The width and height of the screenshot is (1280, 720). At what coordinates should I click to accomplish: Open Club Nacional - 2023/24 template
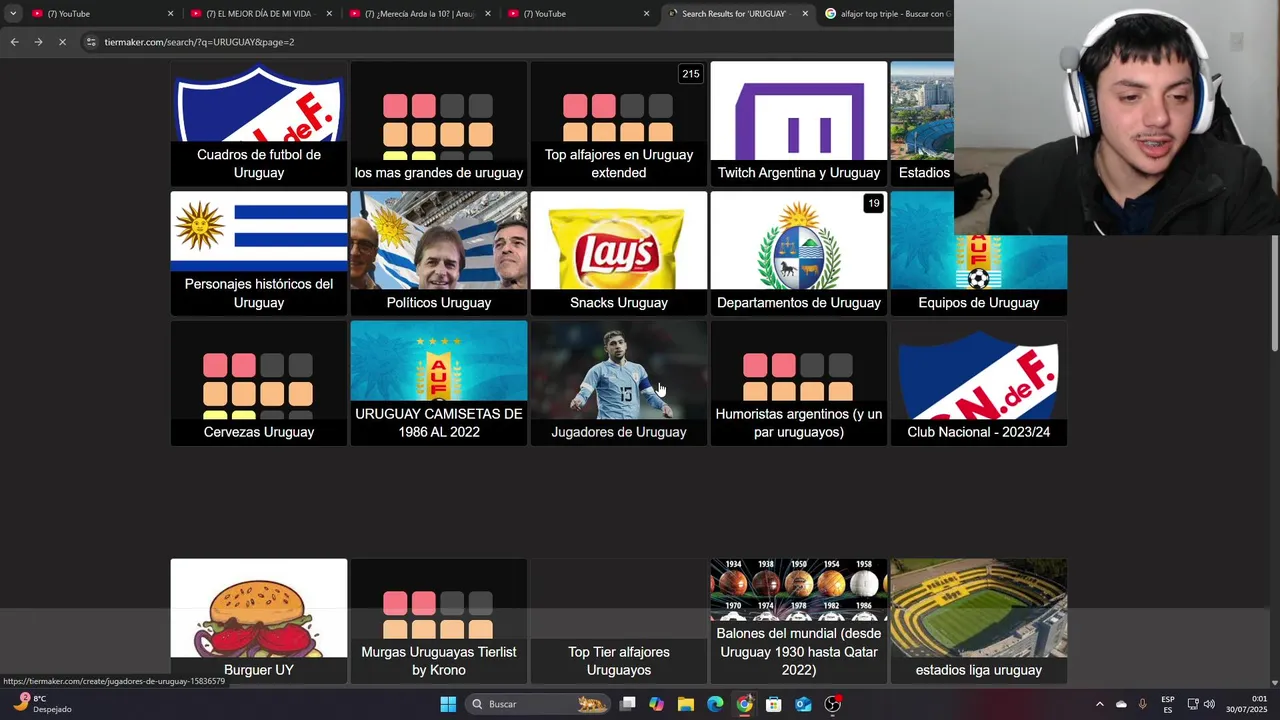tap(979, 383)
